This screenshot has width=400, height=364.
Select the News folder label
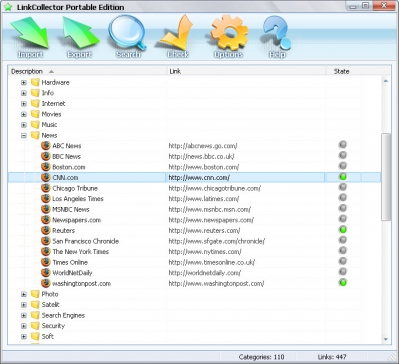[49, 135]
